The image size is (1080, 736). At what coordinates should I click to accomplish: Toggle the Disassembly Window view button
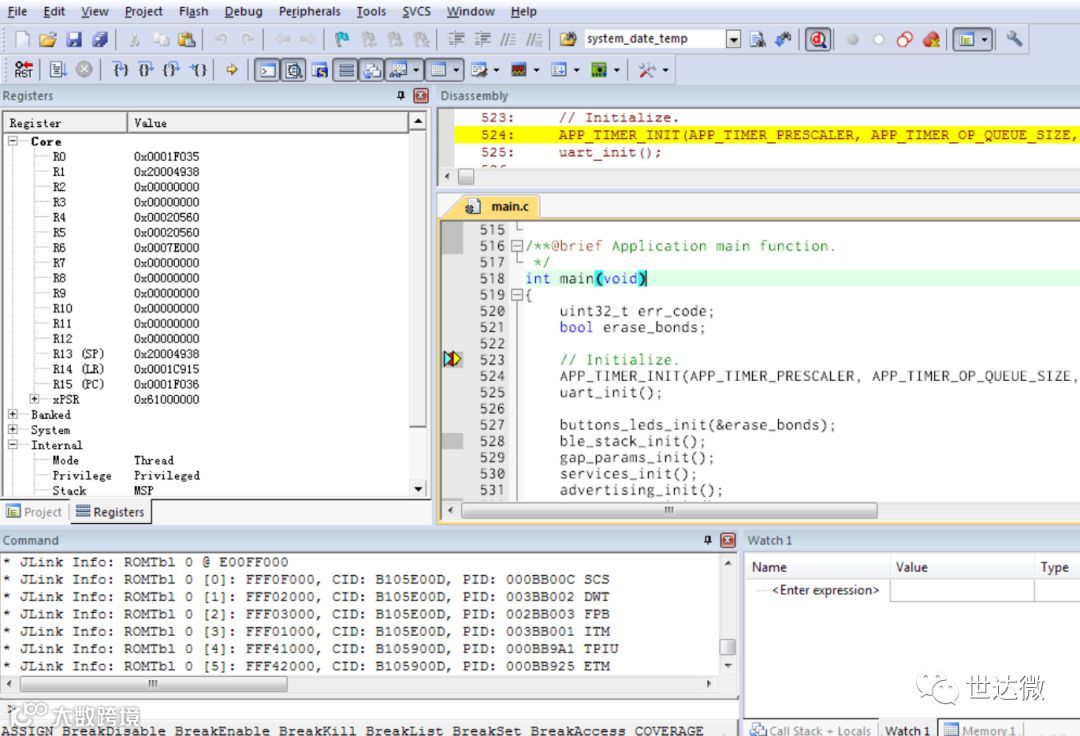(294, 70)
